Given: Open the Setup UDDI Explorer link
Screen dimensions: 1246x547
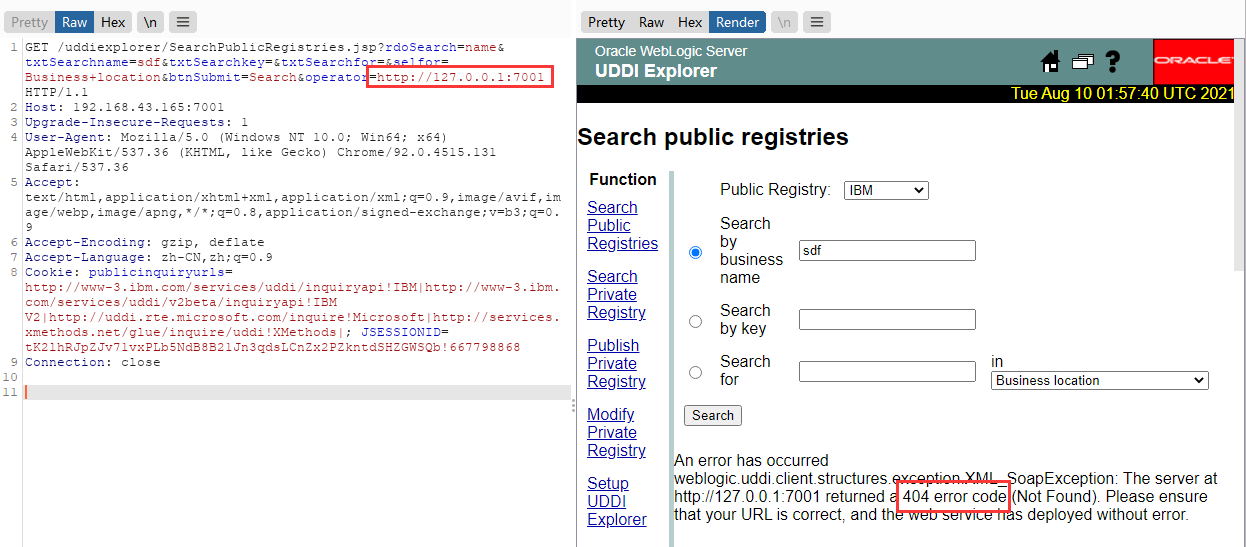Looking at the screenshot, I should point(616,501).
